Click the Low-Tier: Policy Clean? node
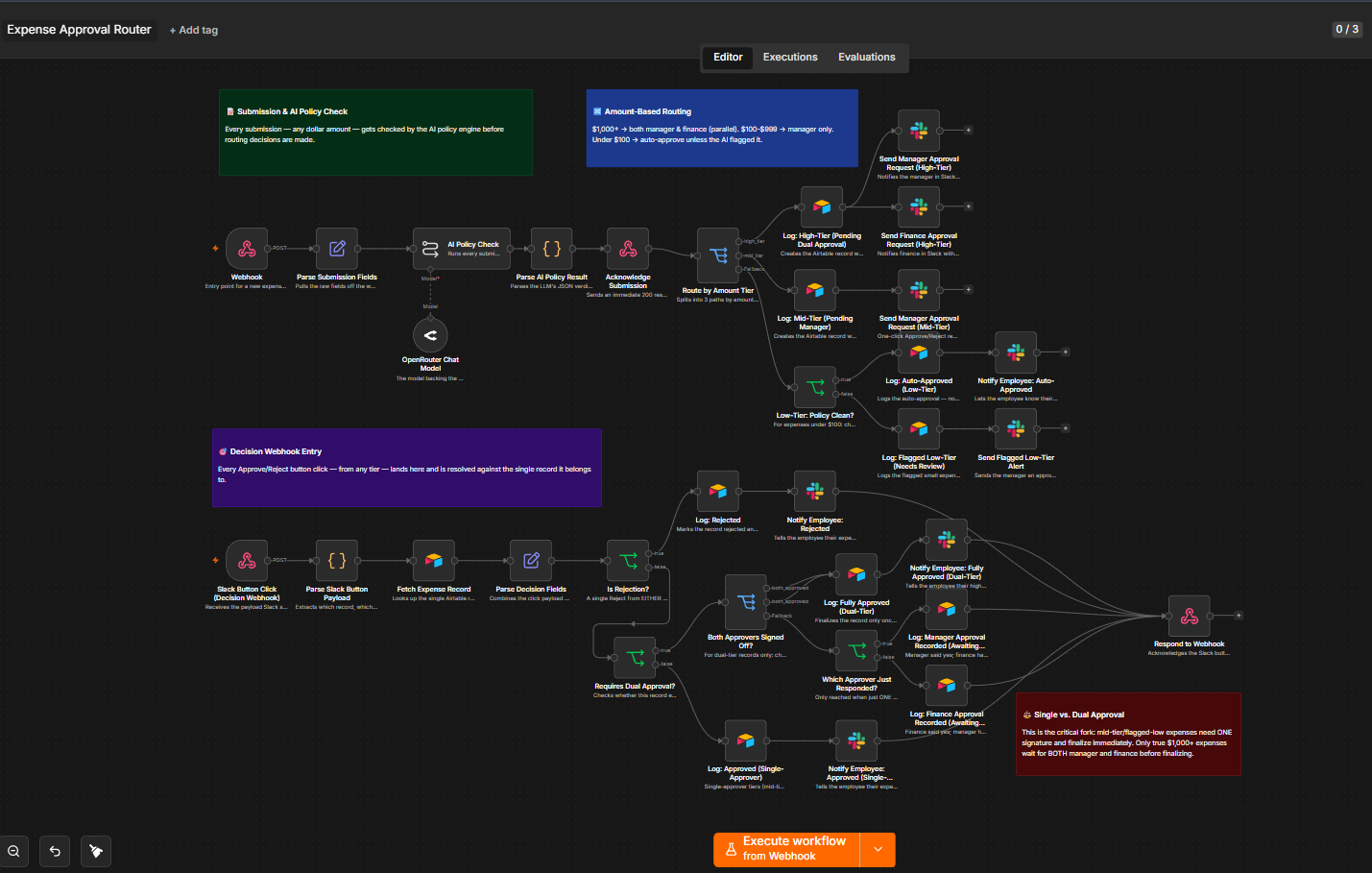This screenshot has height=873, width=1372. (815, 387)
